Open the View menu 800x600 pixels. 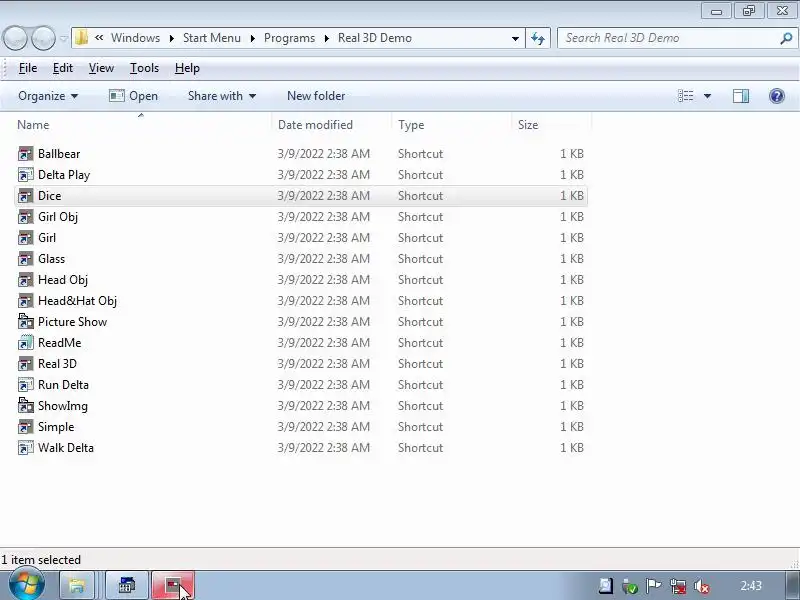tap(101, 68)
